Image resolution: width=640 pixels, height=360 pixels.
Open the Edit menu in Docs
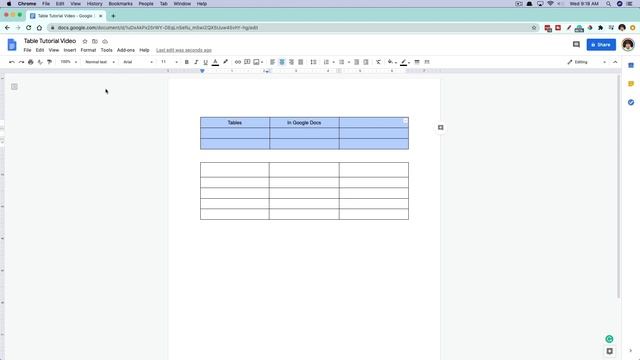40,50
